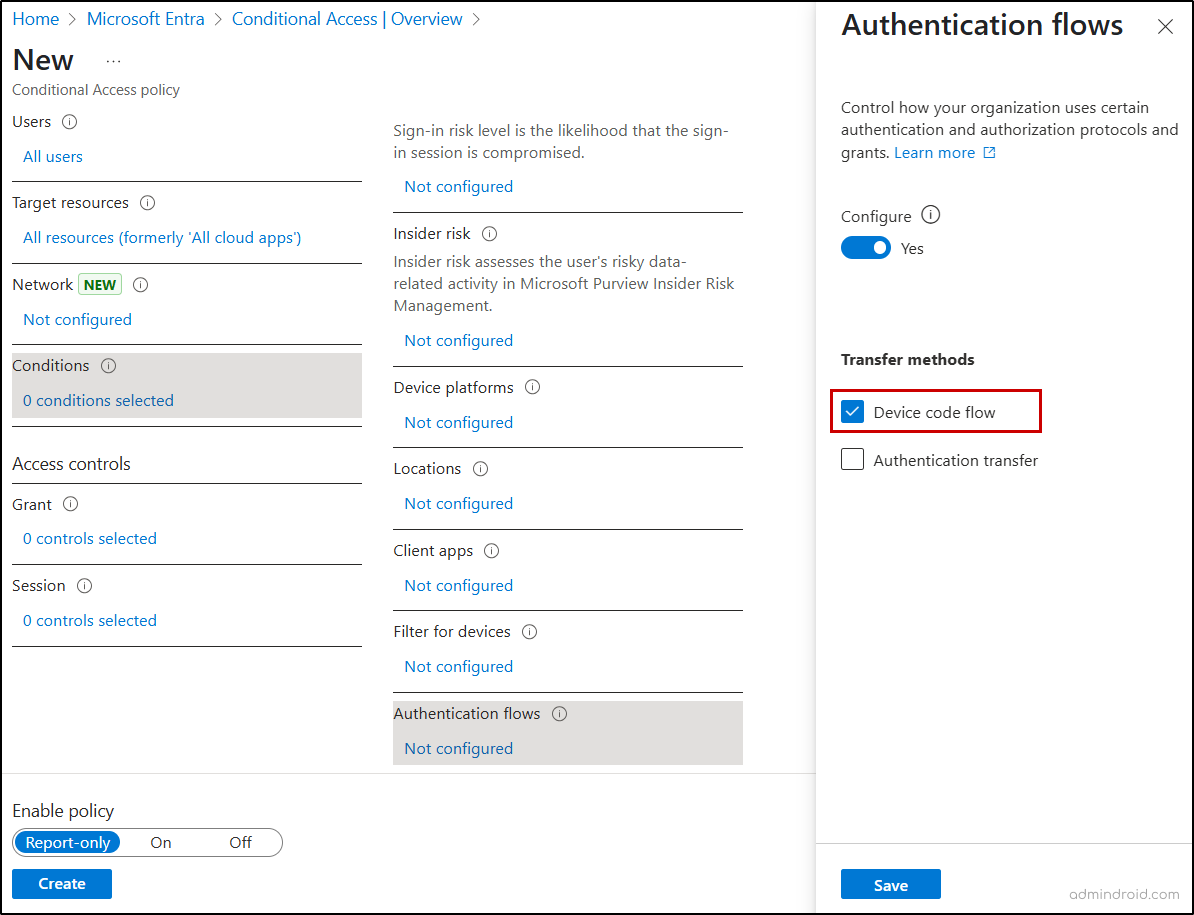Uncheck the Device code flow checkbox
This screenshot has width=1194, height=915.
pos(852,411)
